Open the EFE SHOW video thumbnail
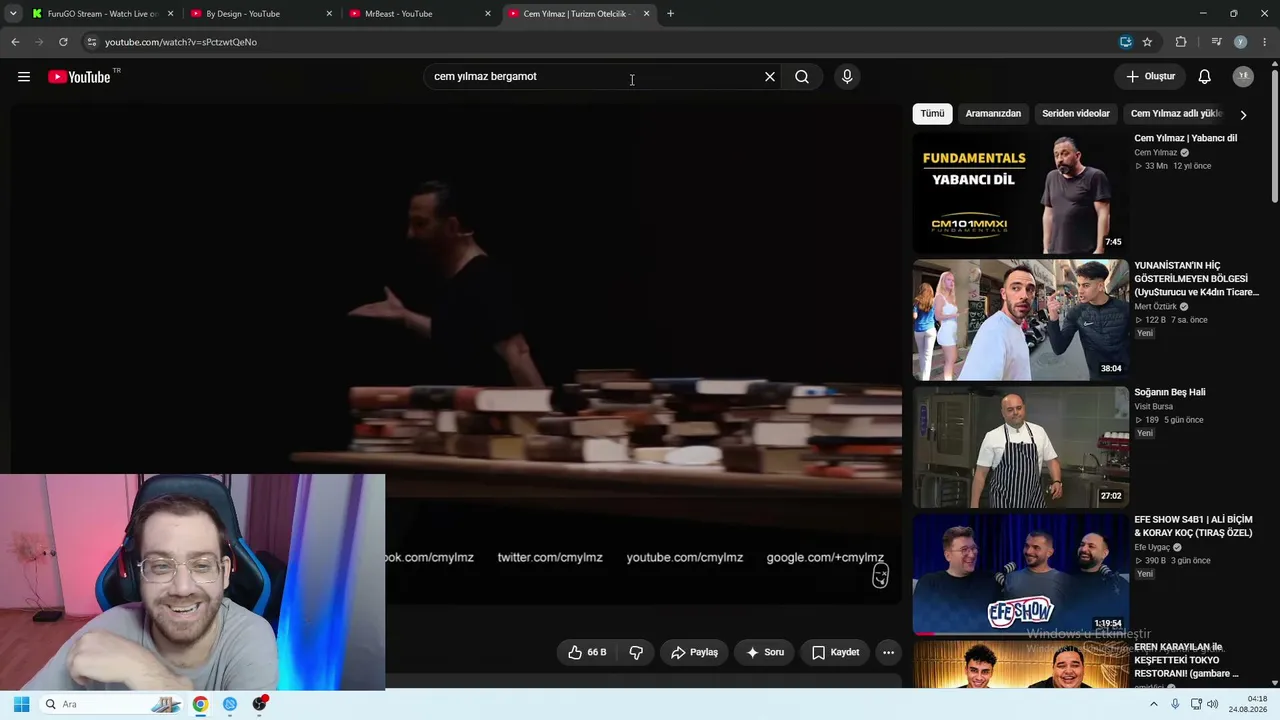 [x=1020, y=574]
